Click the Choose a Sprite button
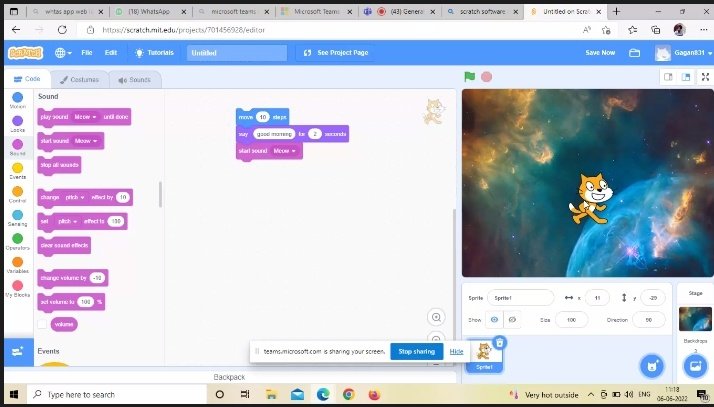714x407 pixels. [x=652, y=366]
